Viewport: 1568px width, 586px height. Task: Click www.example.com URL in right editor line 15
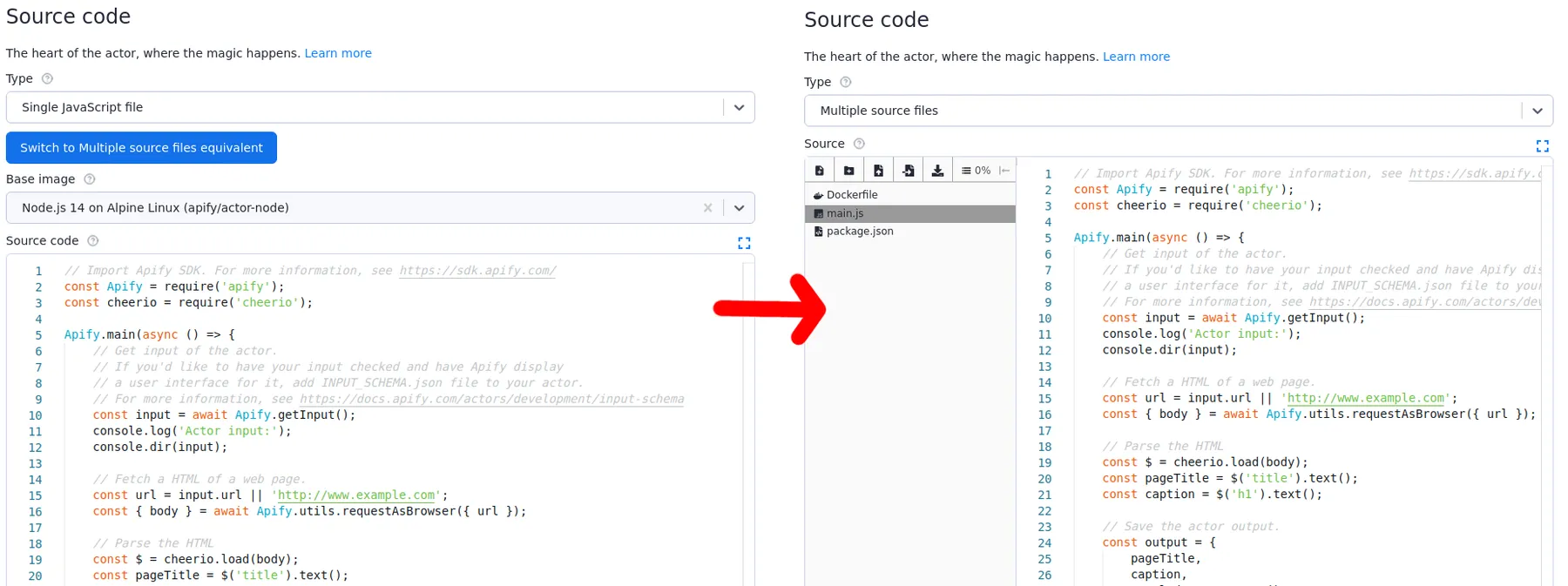click(x=1366, y=399)
